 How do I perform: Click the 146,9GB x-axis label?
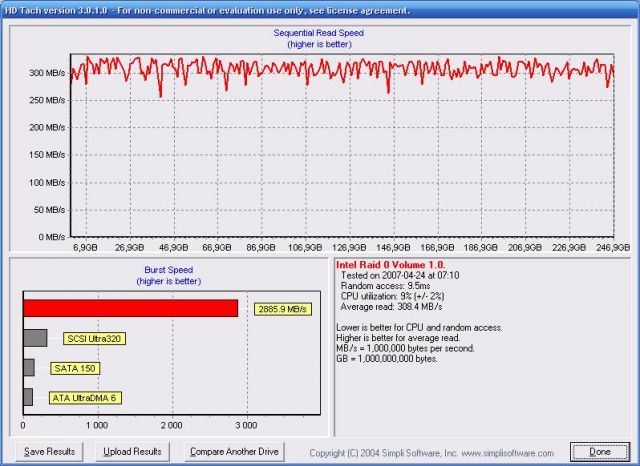pos(393,247)
